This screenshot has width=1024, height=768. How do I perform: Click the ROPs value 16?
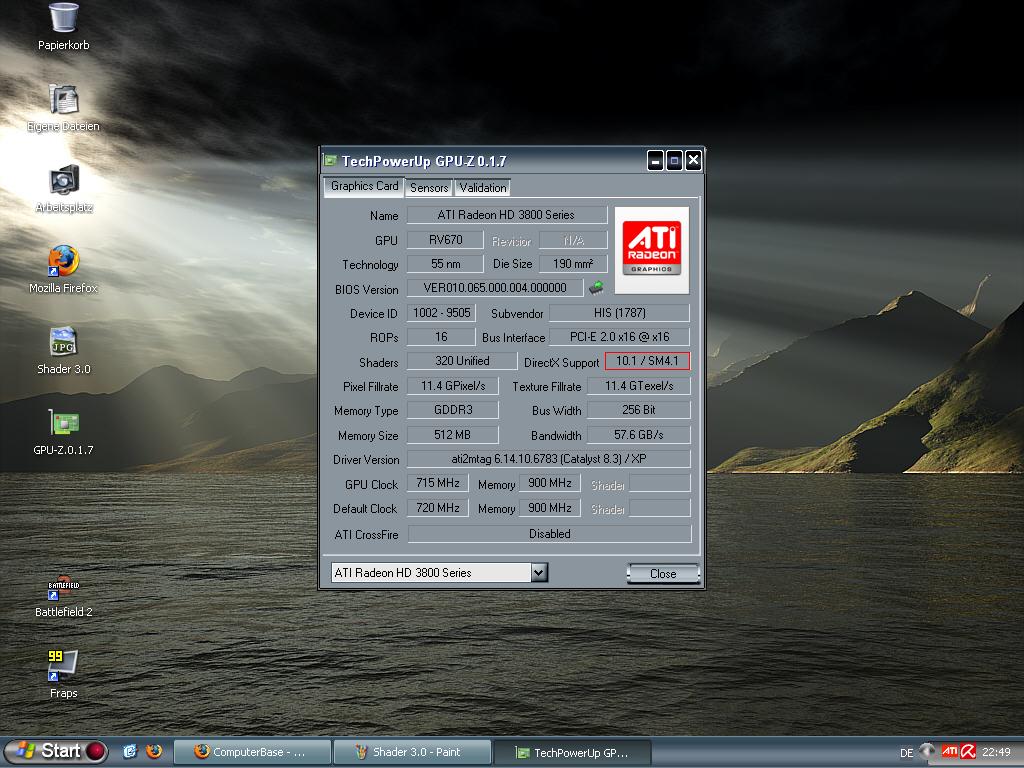point(441,337)
